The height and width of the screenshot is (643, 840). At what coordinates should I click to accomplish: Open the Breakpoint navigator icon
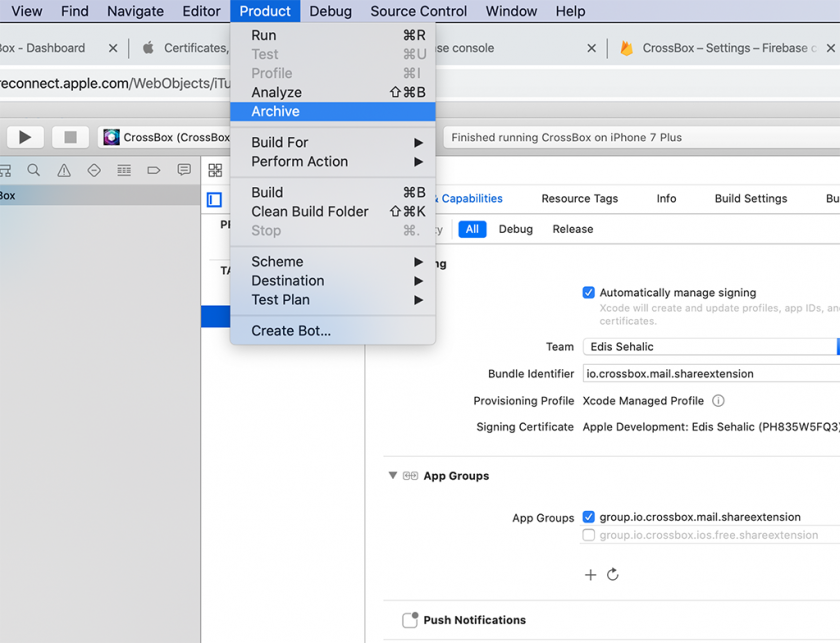154,170
